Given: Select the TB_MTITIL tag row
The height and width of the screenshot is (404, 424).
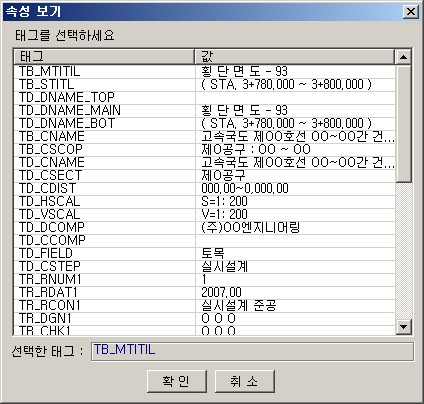Looking at the screenshot, I should click(205, 71).
